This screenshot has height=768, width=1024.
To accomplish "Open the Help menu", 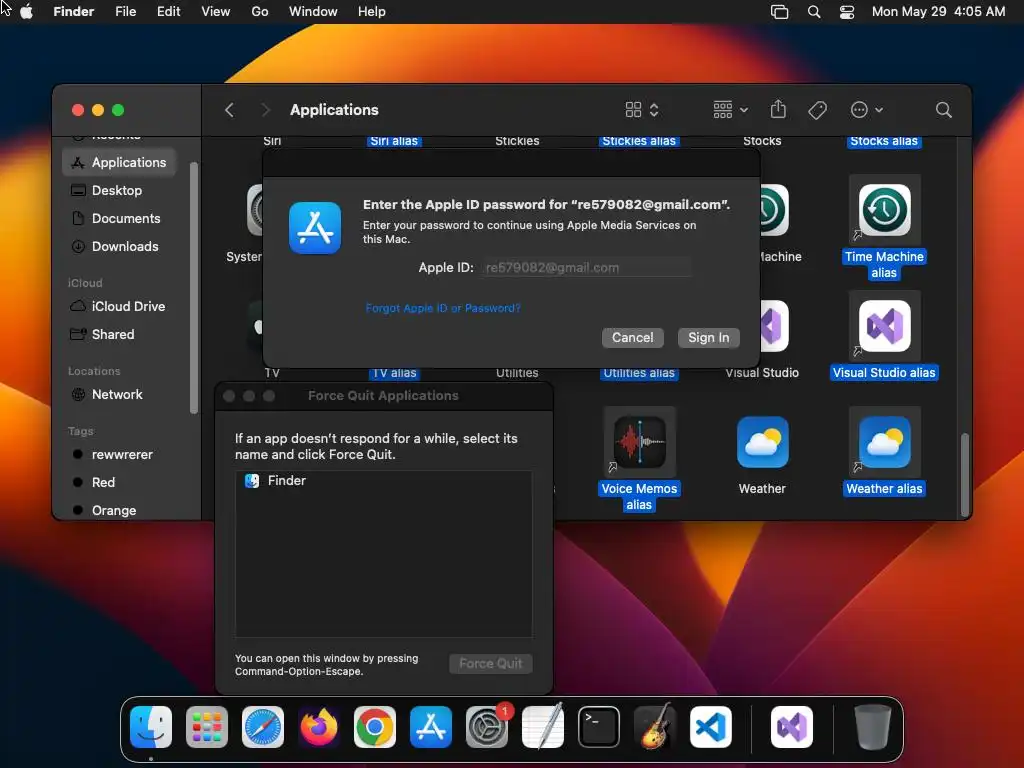I will [x=372, y=12].
